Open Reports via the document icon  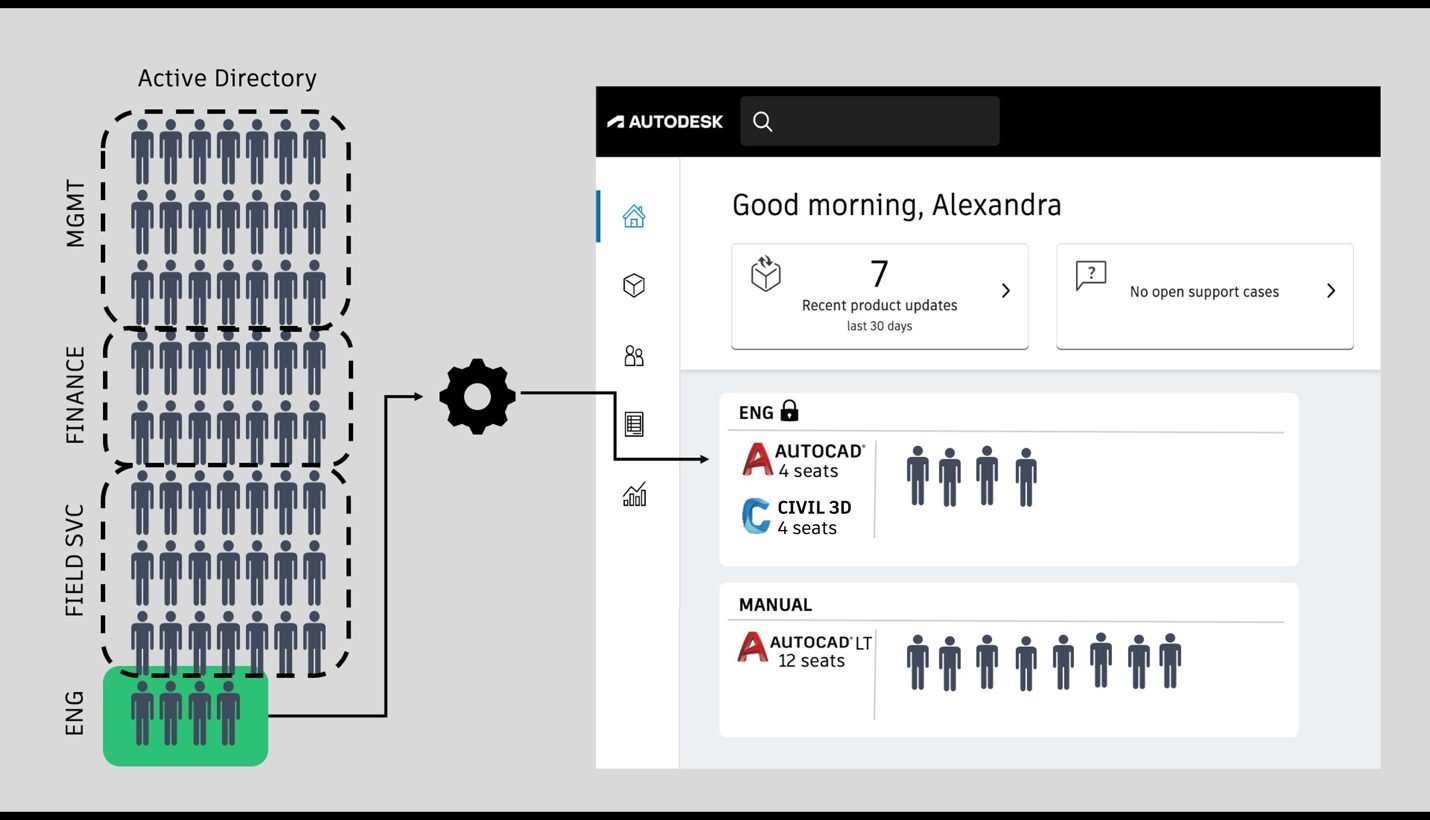coord(632,423)
